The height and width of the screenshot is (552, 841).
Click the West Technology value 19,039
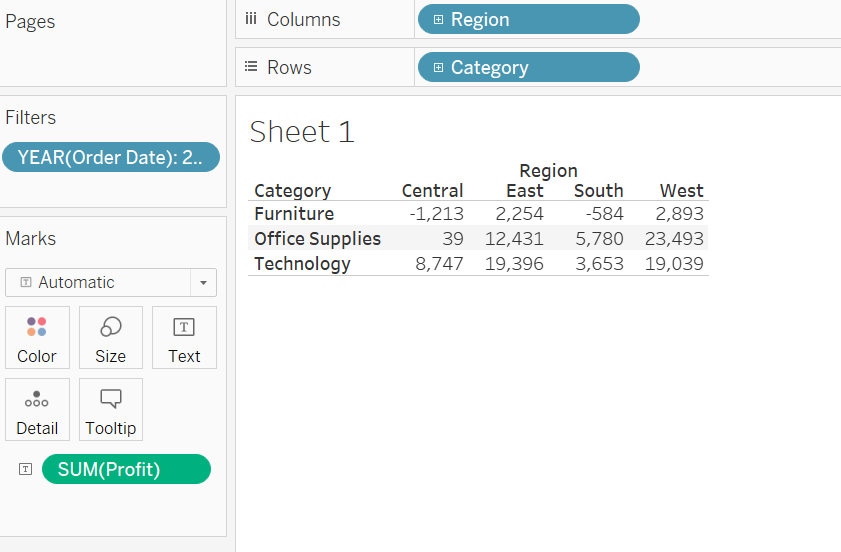click(x=674, y=263)
